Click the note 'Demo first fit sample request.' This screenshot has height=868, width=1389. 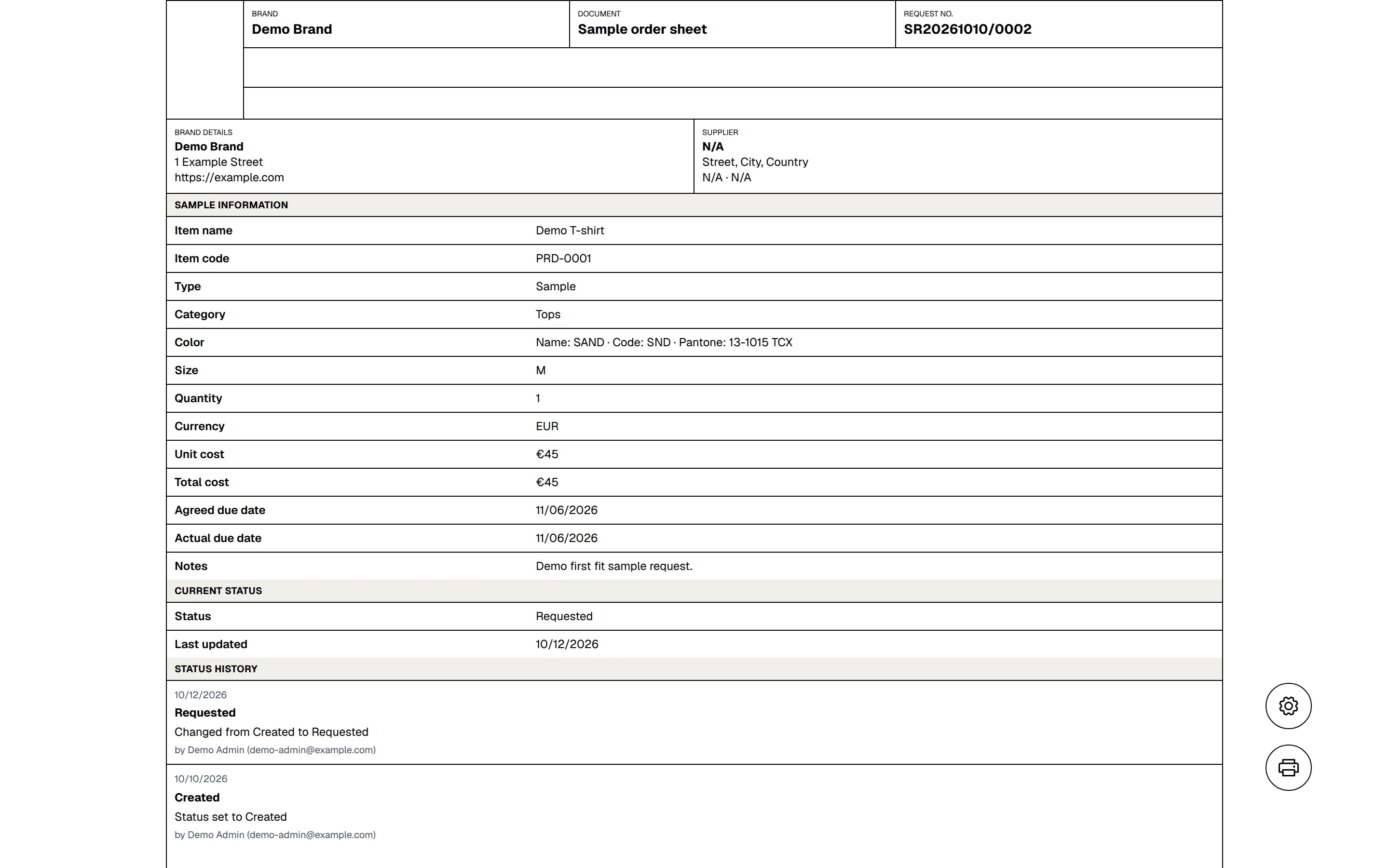click(613, 566)
